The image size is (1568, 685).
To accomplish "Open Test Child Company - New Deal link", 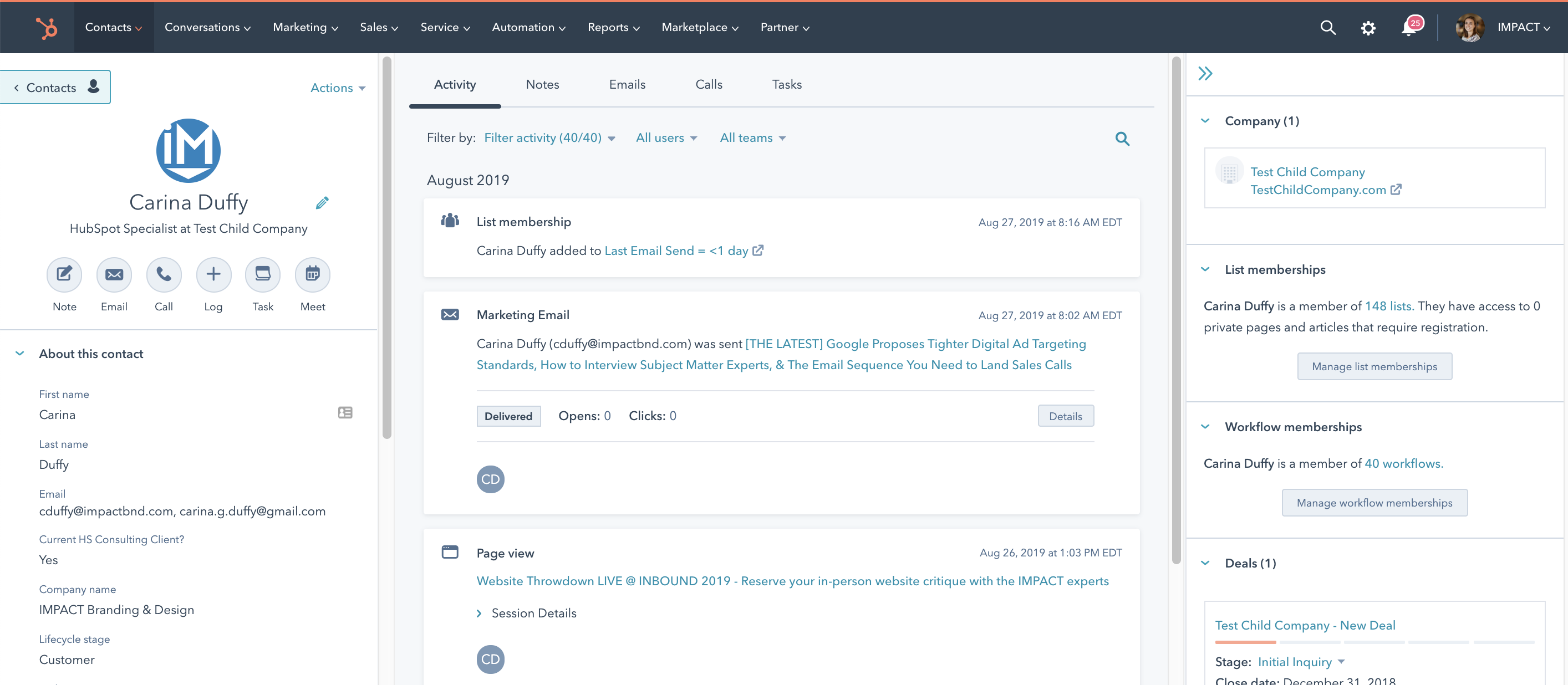I will (1305, 625).
